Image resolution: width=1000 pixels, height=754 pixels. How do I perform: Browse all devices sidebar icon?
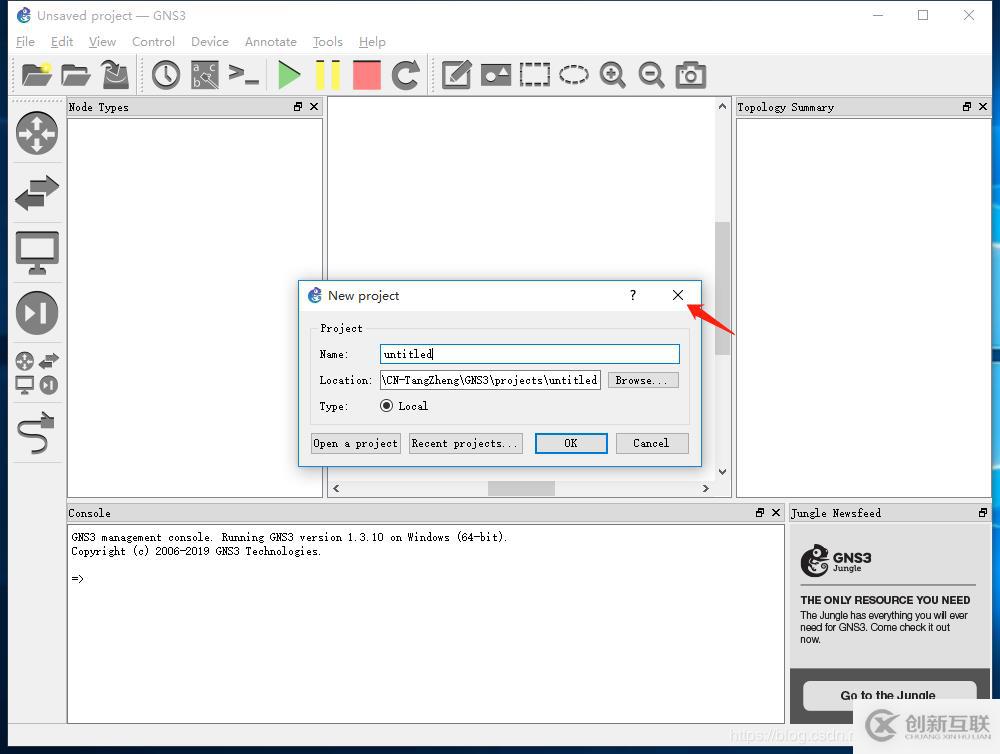tap(37, 373)
